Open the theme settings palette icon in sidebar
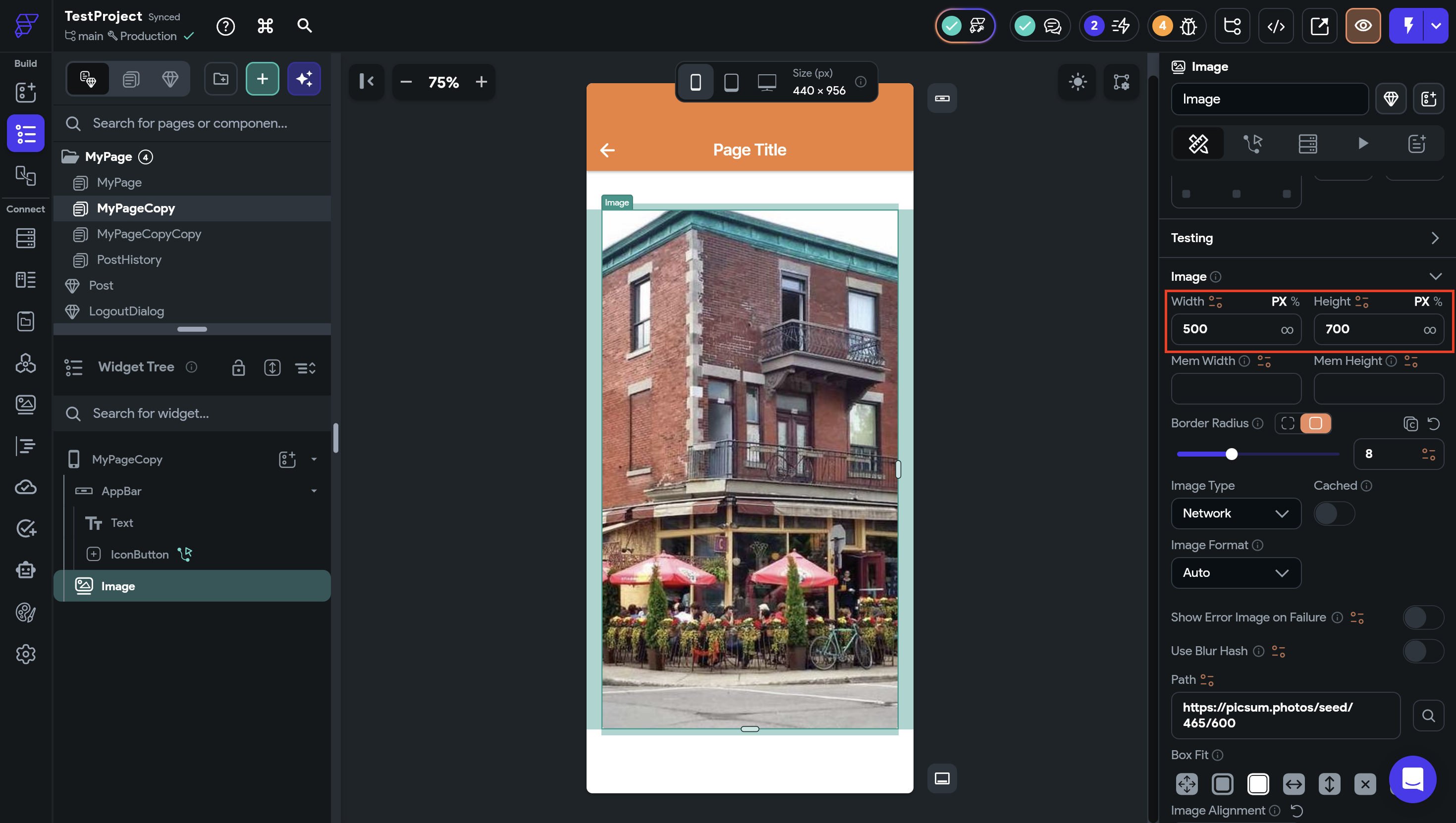This screenshot has height=823, width=1456. (25, 612)
